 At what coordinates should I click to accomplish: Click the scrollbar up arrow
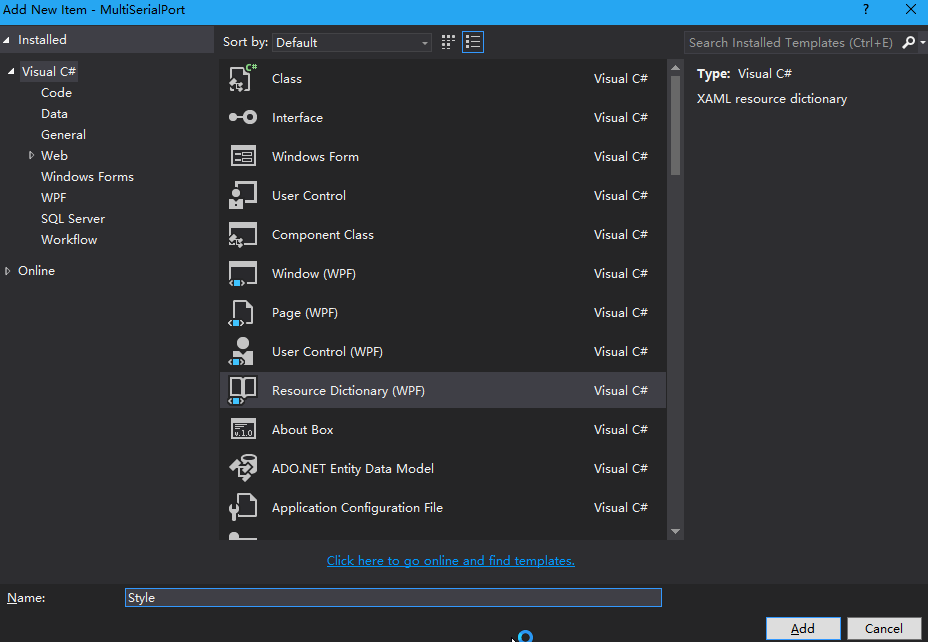[675, 68]
